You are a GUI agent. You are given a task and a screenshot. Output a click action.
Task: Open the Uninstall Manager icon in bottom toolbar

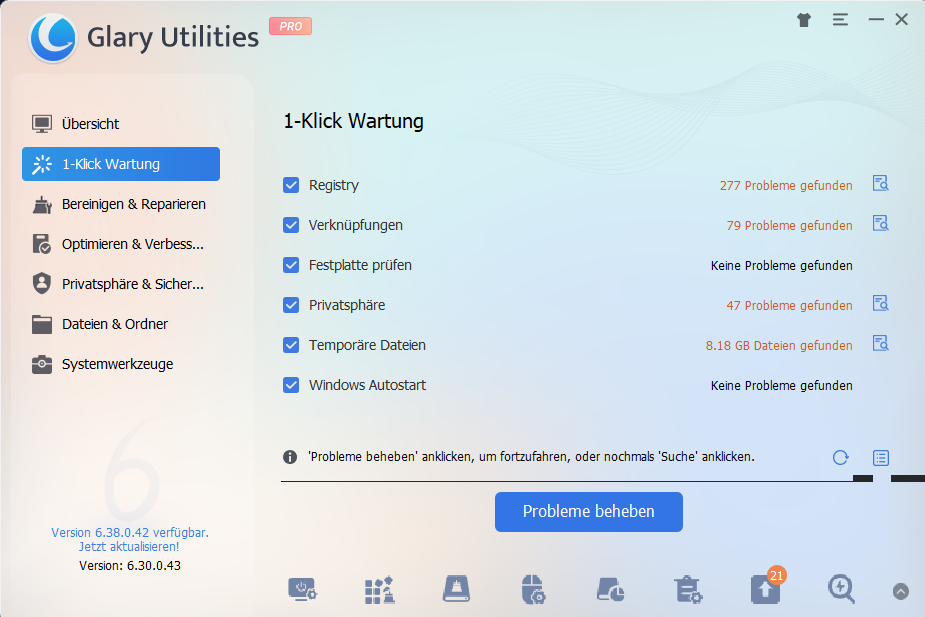(x=688, y=590)
